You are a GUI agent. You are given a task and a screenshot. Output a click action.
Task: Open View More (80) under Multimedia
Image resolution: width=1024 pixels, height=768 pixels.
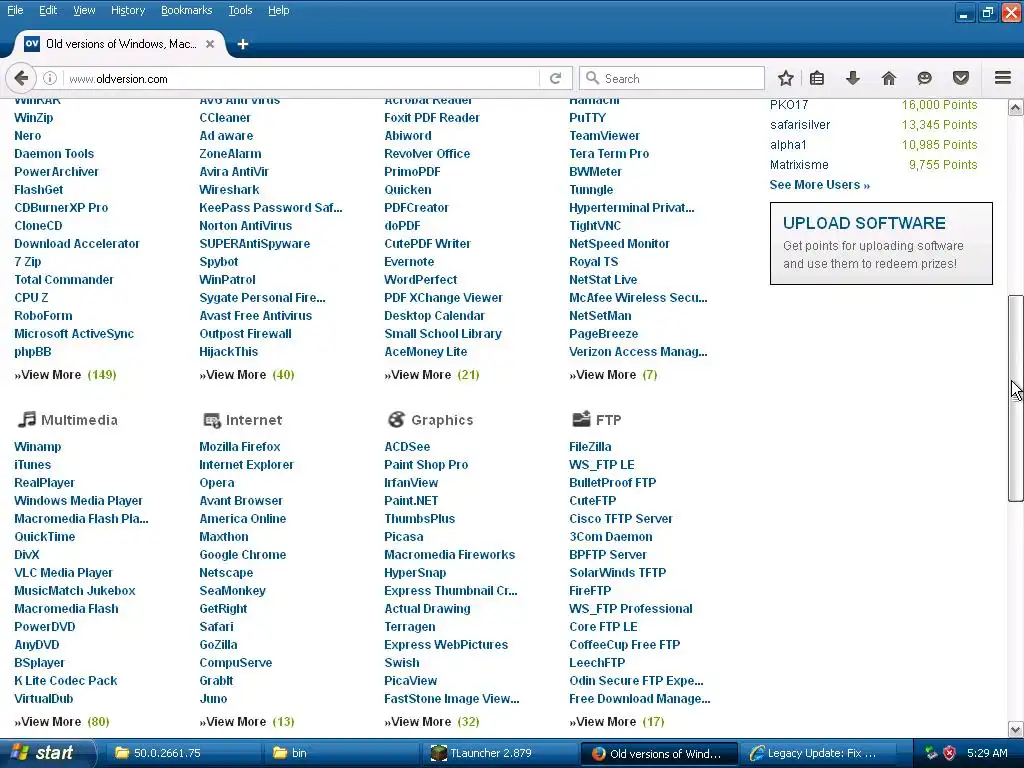coord(62,722)
